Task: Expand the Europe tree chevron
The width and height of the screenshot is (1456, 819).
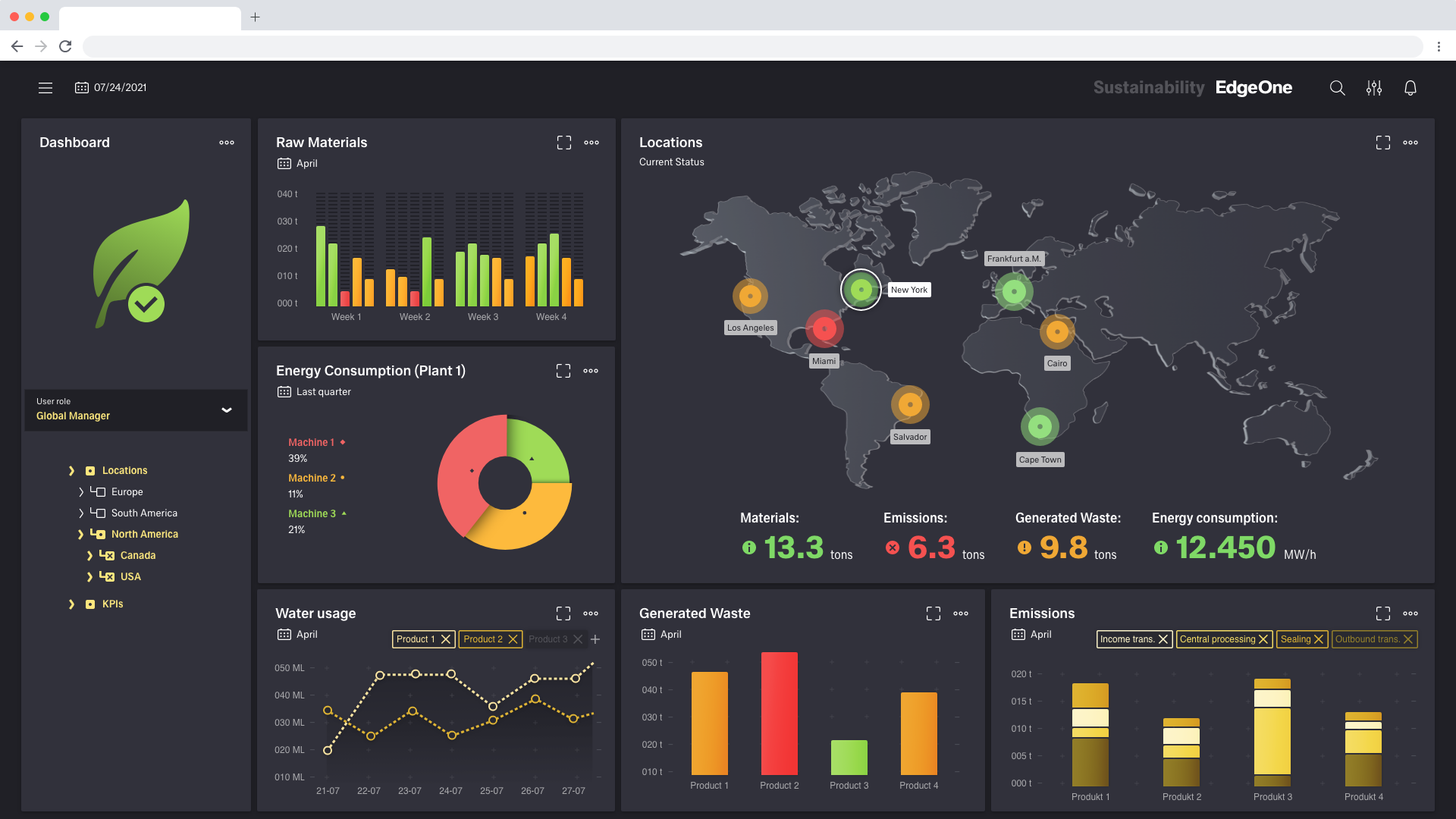Action: [81, 492]
